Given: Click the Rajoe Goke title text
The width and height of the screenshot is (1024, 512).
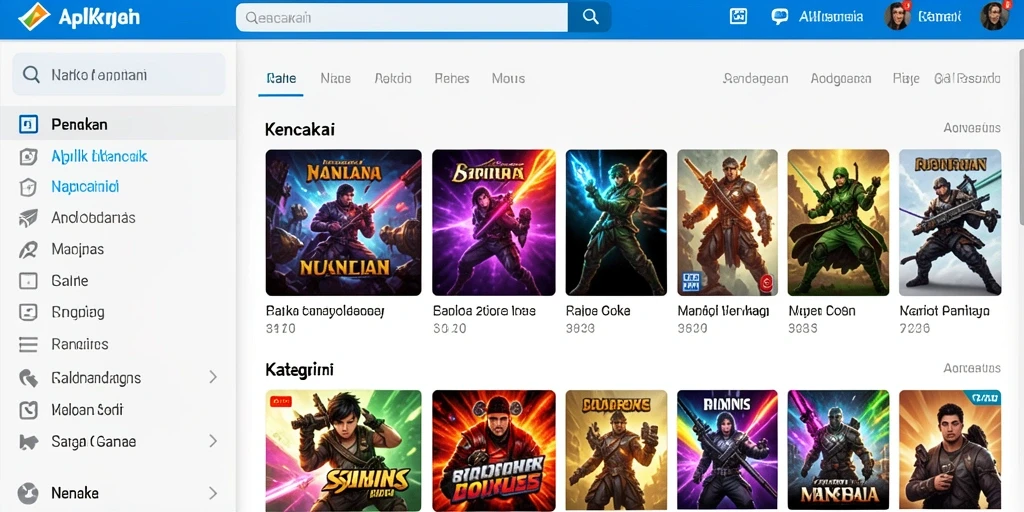Looking at the screenshot, I should (598, 311).
